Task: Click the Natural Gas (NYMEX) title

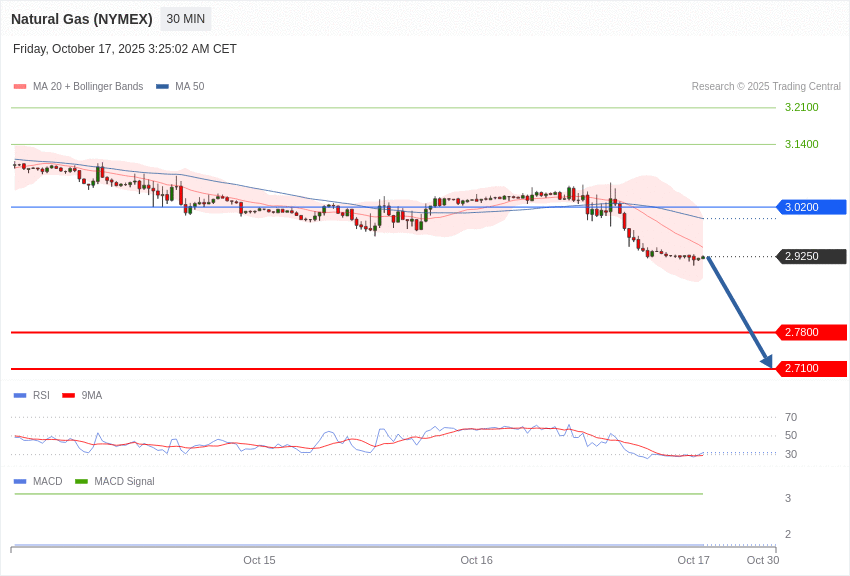Action: point(82,19)
